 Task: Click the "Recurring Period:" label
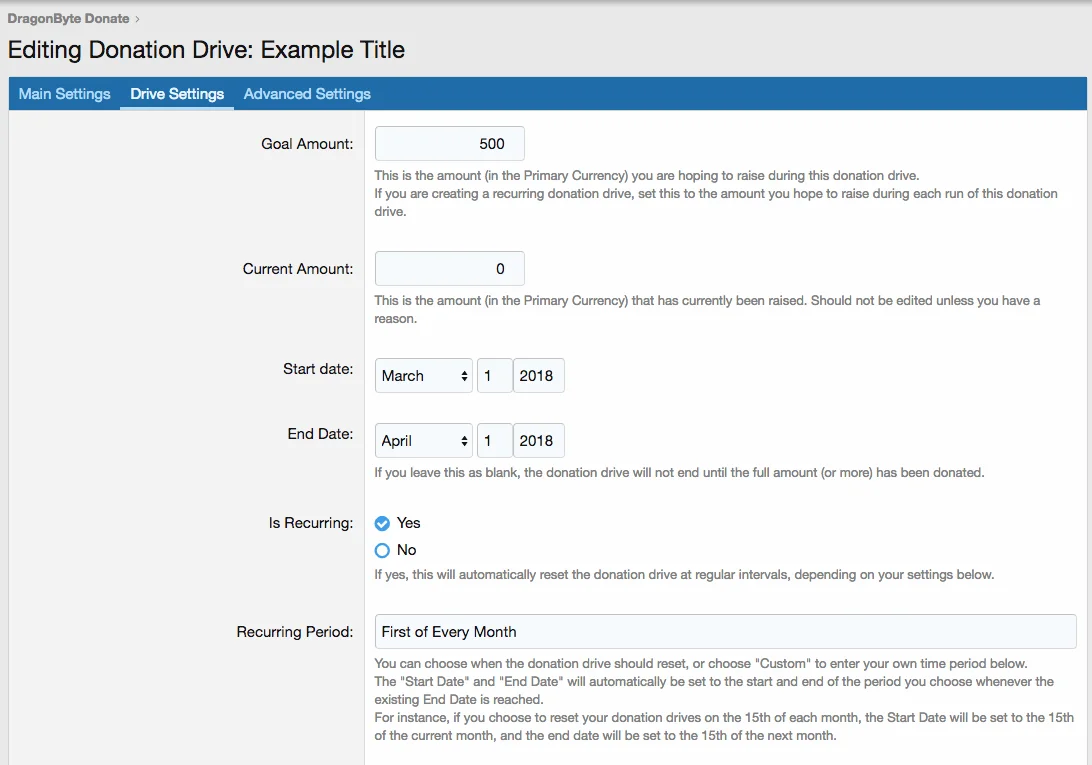[x=294, y=632]
